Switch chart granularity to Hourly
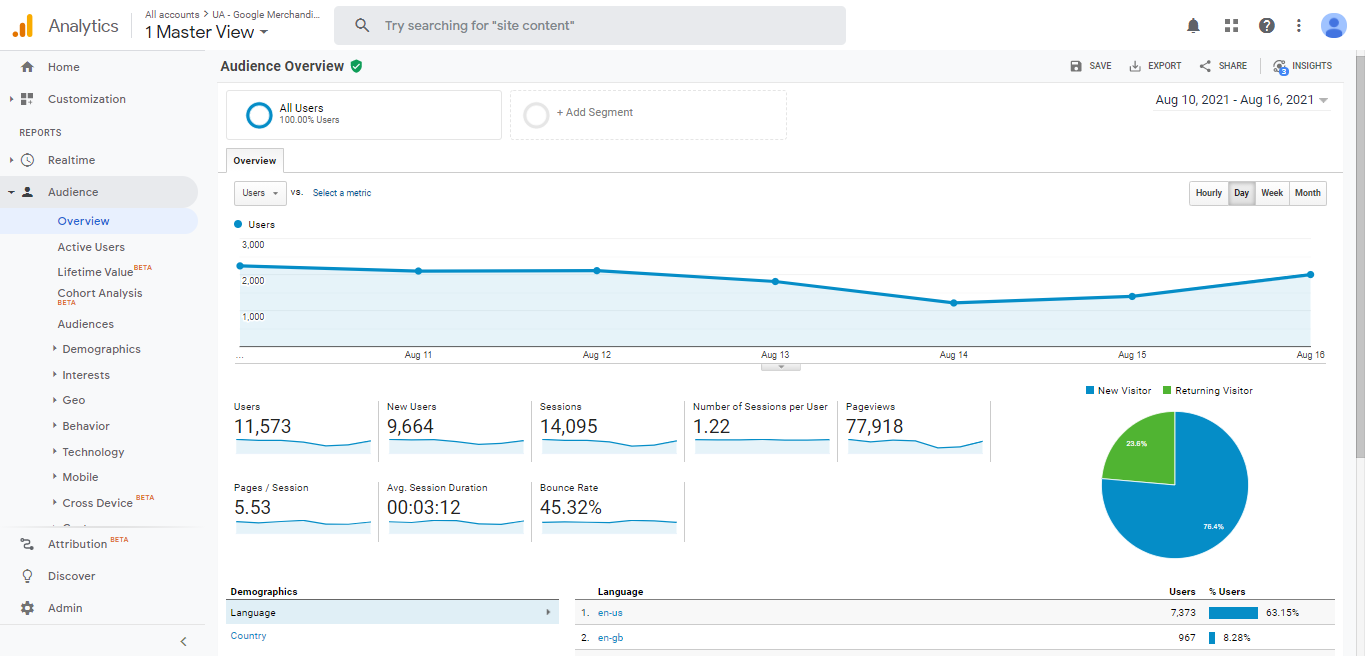 (1208, 193)
